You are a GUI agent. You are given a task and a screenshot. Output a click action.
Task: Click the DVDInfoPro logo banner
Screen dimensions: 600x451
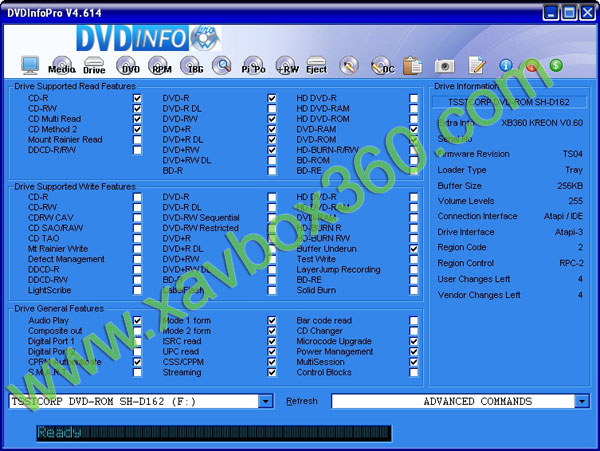pyautogui.click(x=148, y=38)
